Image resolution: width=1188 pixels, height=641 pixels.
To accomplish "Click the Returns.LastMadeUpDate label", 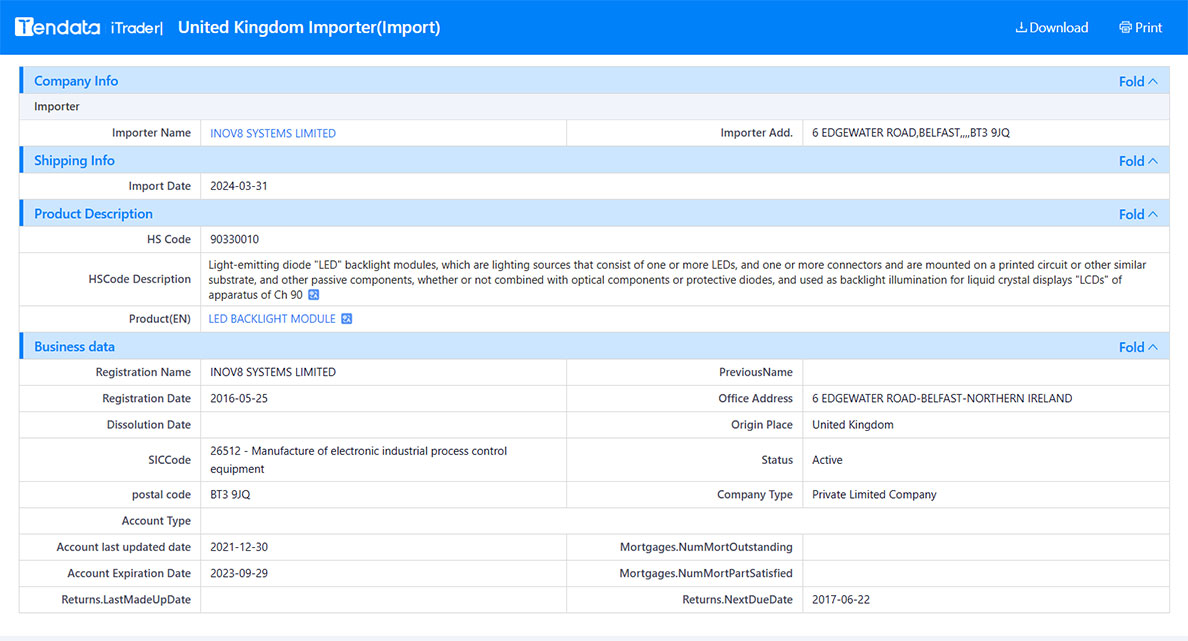I will coord(126,599).
